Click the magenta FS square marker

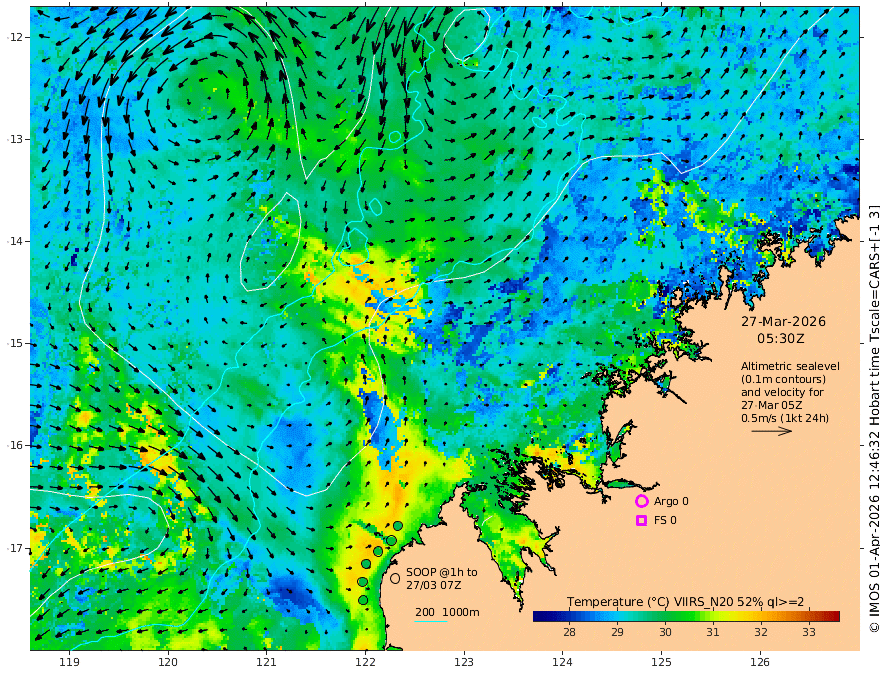641,521
